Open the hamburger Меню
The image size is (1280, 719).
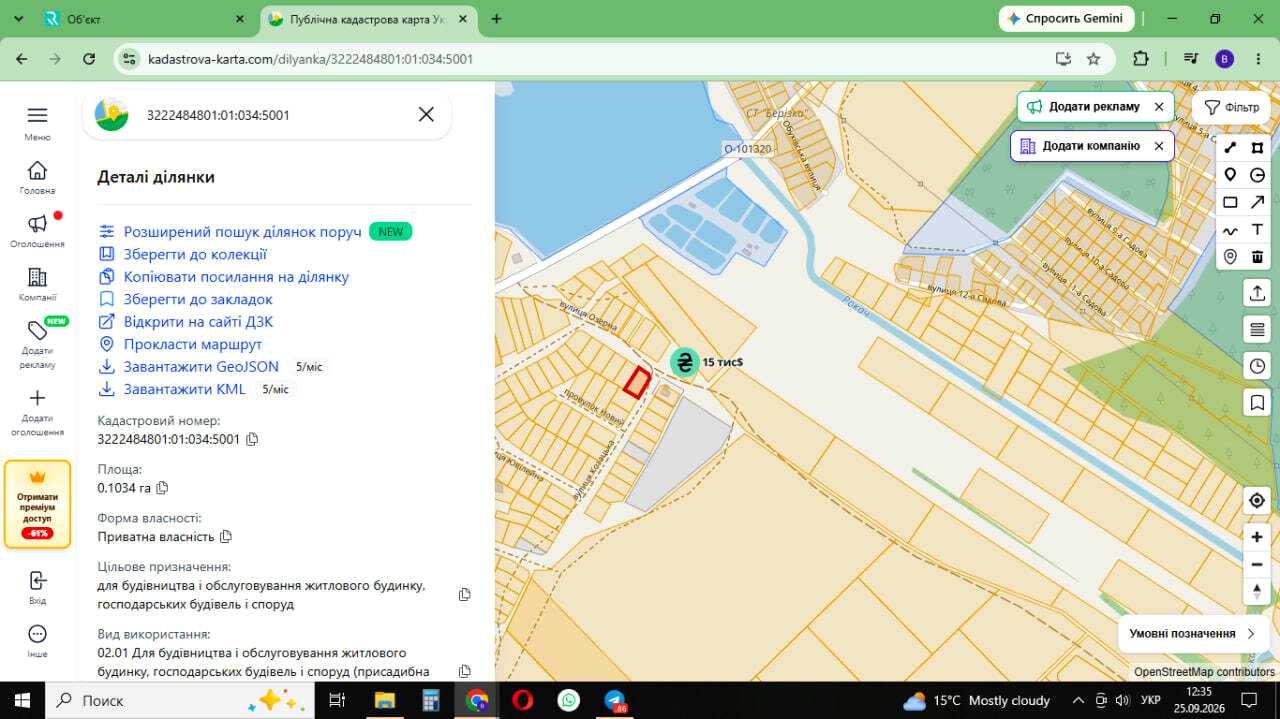[37, 123]
